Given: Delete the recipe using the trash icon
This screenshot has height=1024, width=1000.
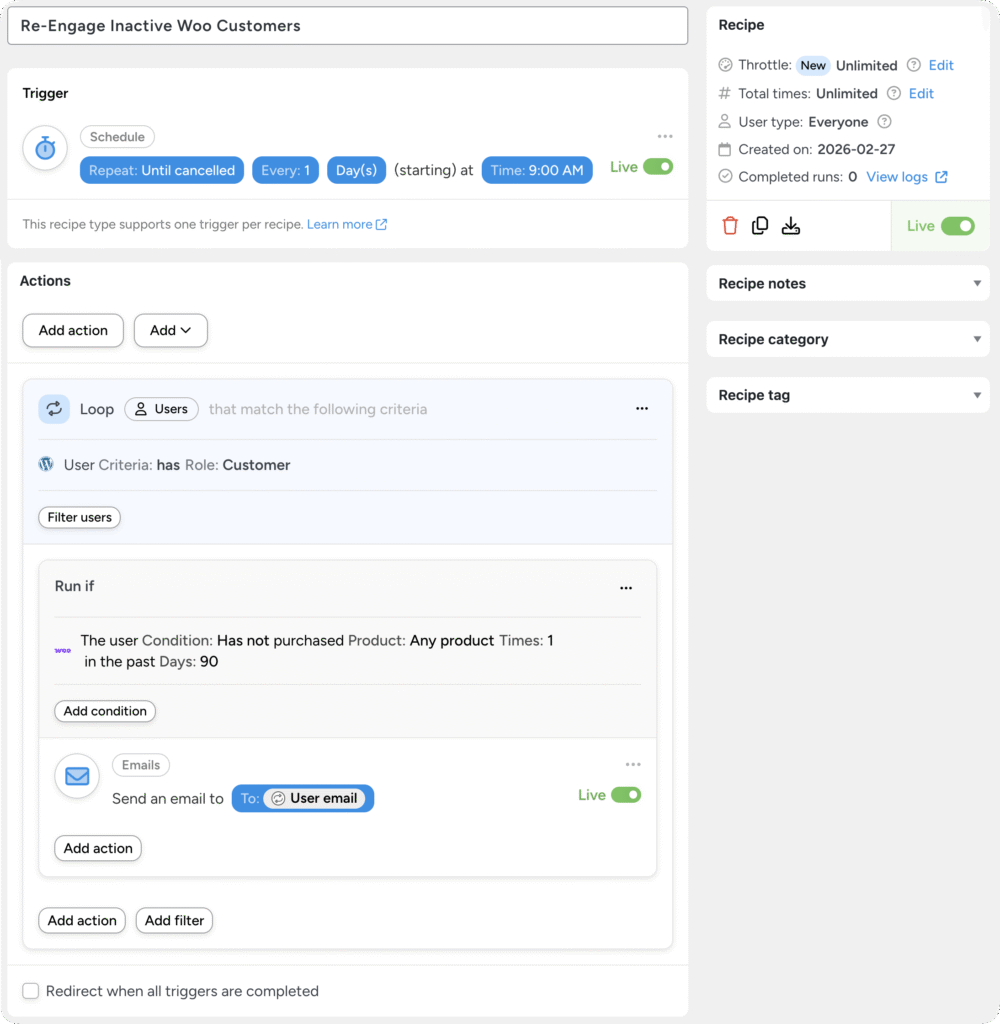Looking at the screenshot, I should [x=730, y=226].
